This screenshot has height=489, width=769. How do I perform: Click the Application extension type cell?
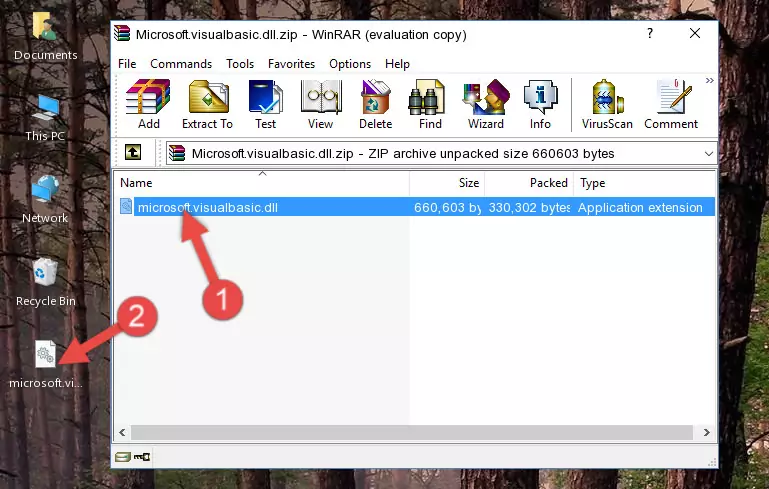(640, 207)
